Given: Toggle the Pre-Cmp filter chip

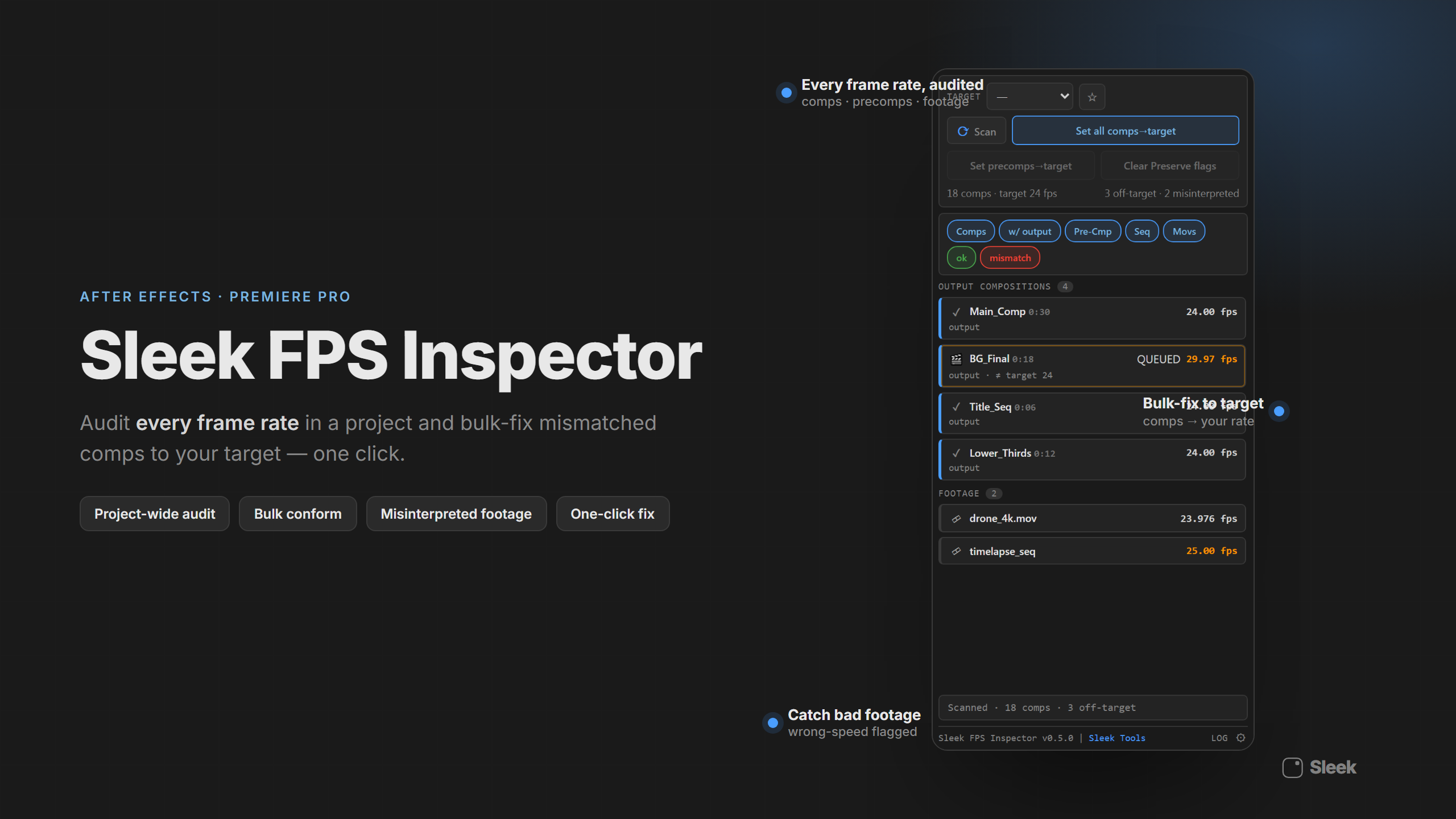Looking at the screenshot, I should [1093, 231].
